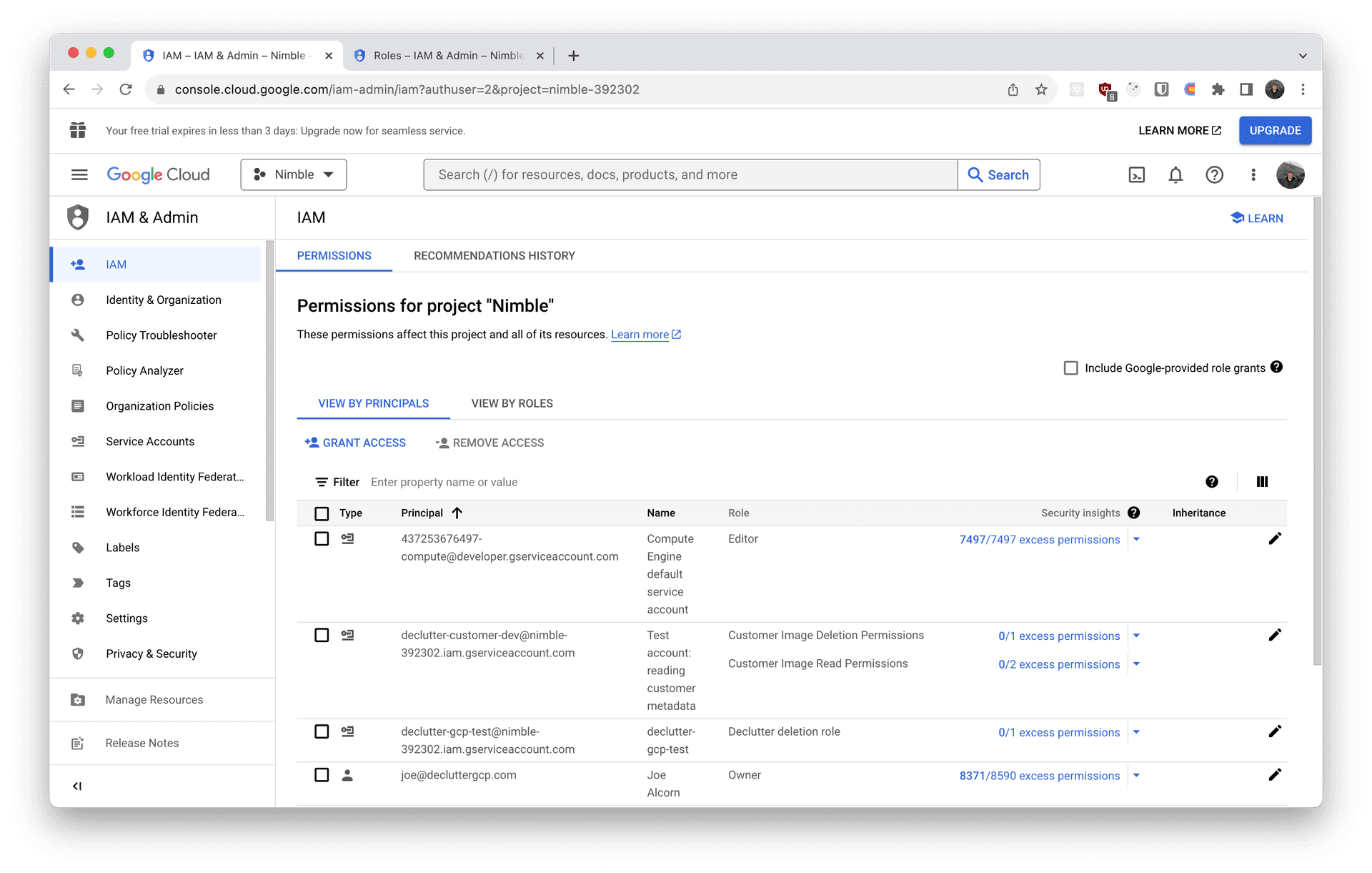Select the joe@decluttergcp.com row checkbox

(322, 775)
